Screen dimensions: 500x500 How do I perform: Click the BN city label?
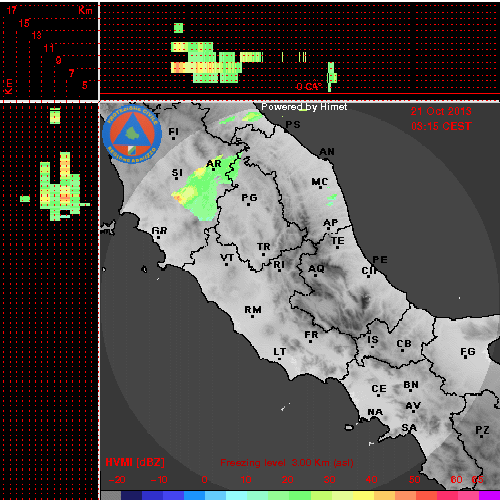pyautogui.click(x=411, y=385)
